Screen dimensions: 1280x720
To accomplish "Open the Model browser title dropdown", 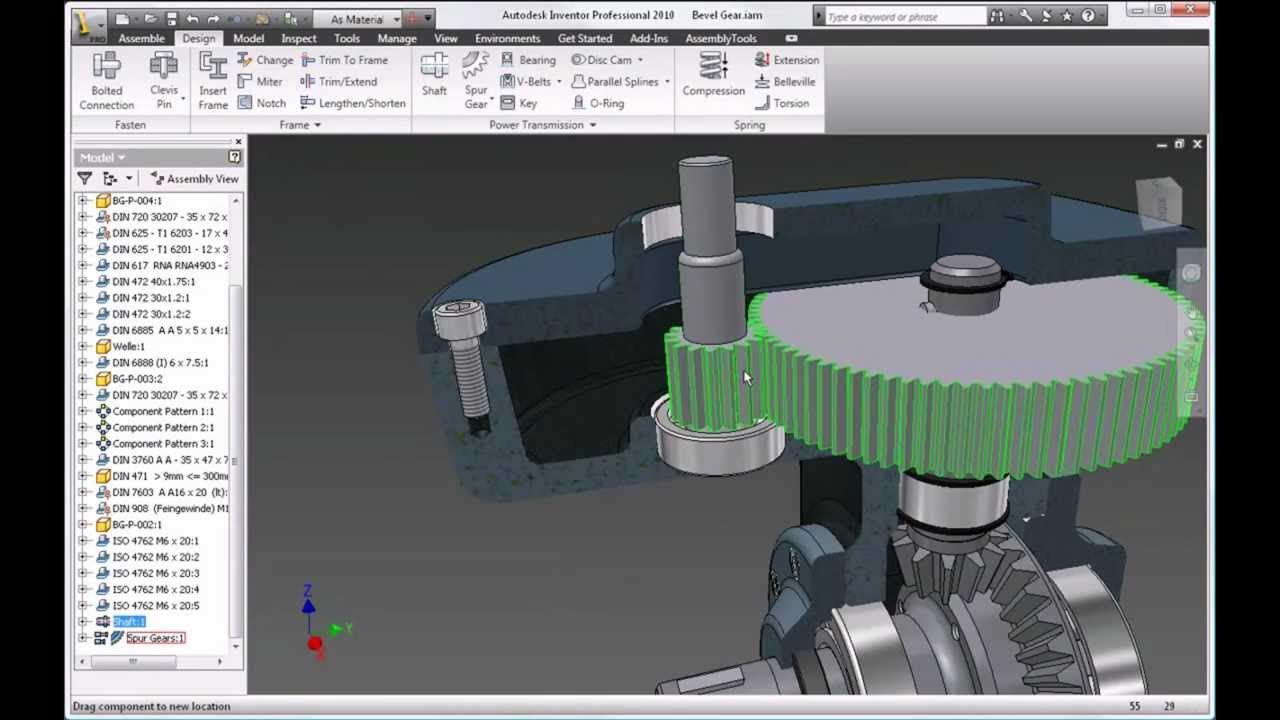I will point(121,158).
